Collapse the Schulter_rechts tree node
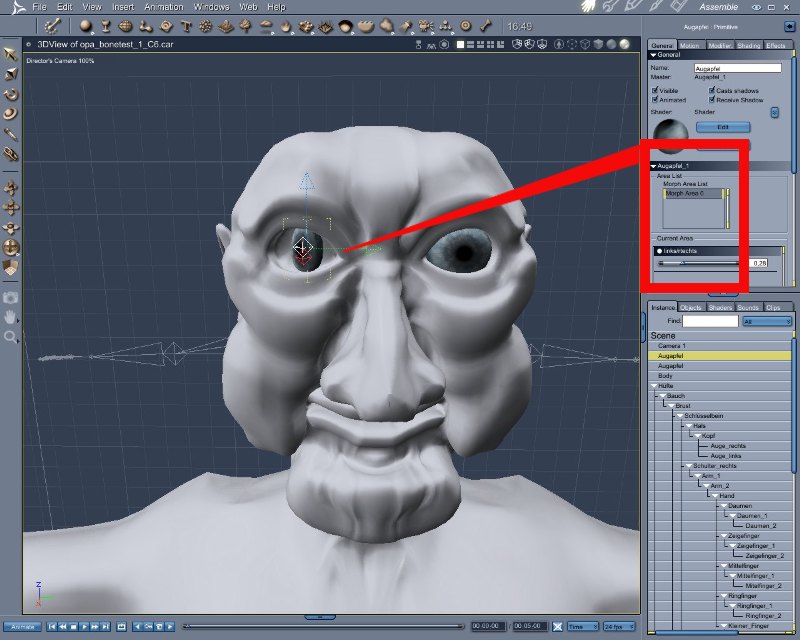 (x=689, y=466)
